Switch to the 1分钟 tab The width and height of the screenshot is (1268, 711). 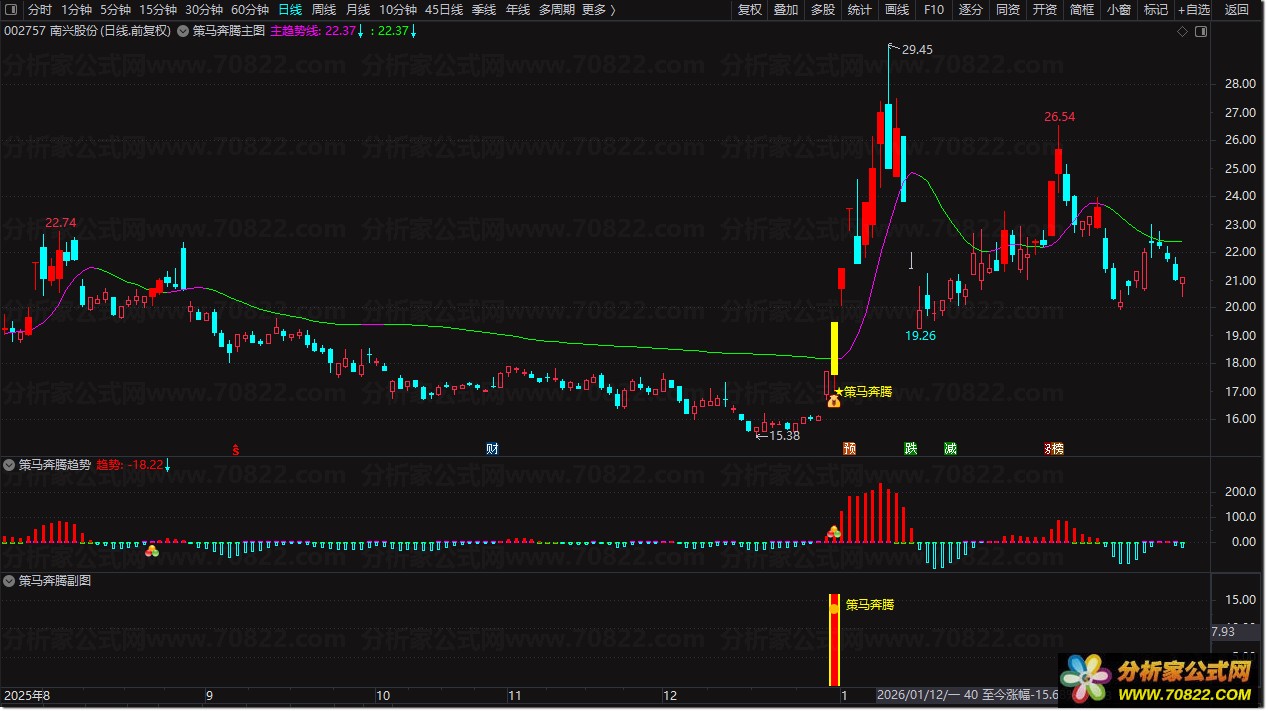(x=76, y=9)
